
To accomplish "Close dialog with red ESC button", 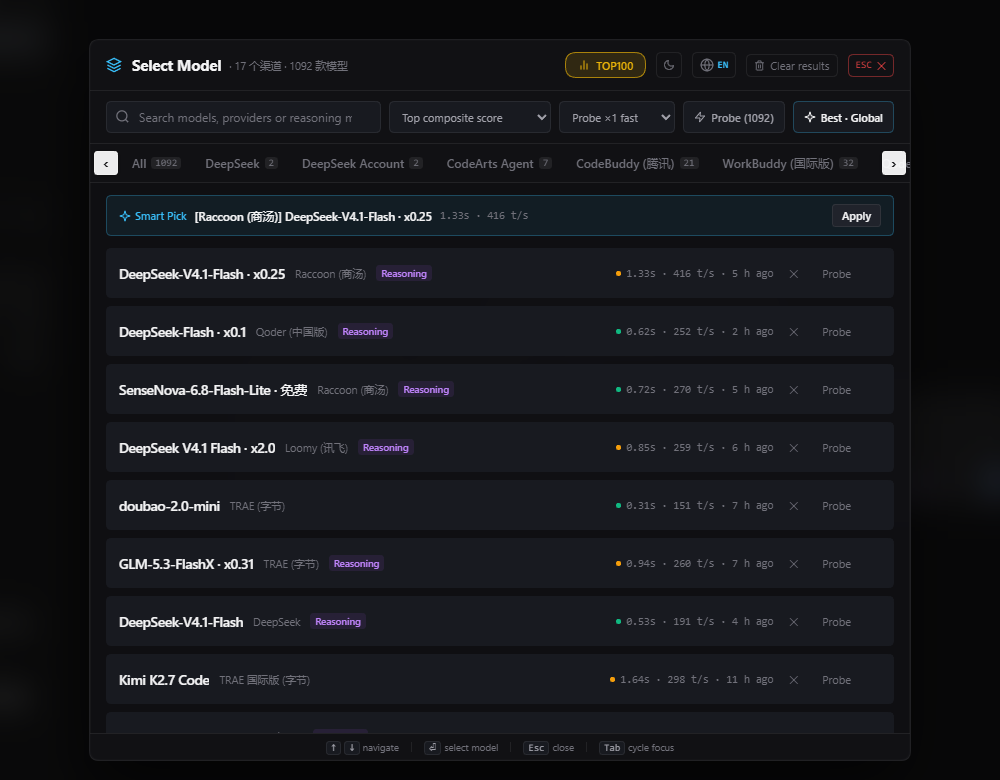I will (x=871, y=66).
